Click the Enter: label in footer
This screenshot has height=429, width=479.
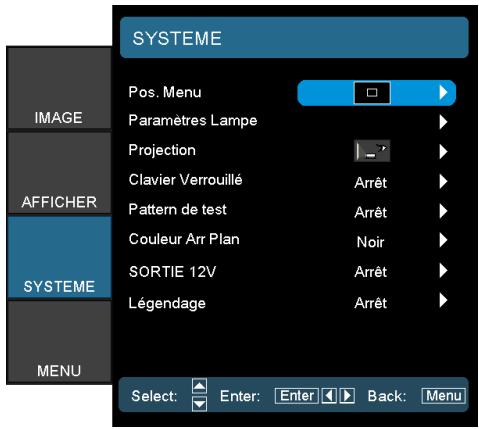coord(240,396)
